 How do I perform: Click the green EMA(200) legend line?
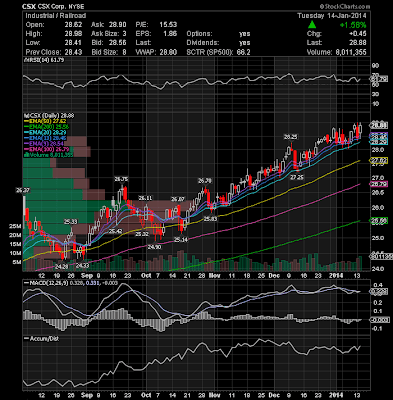pyautogui.click(x=27, y=127)
